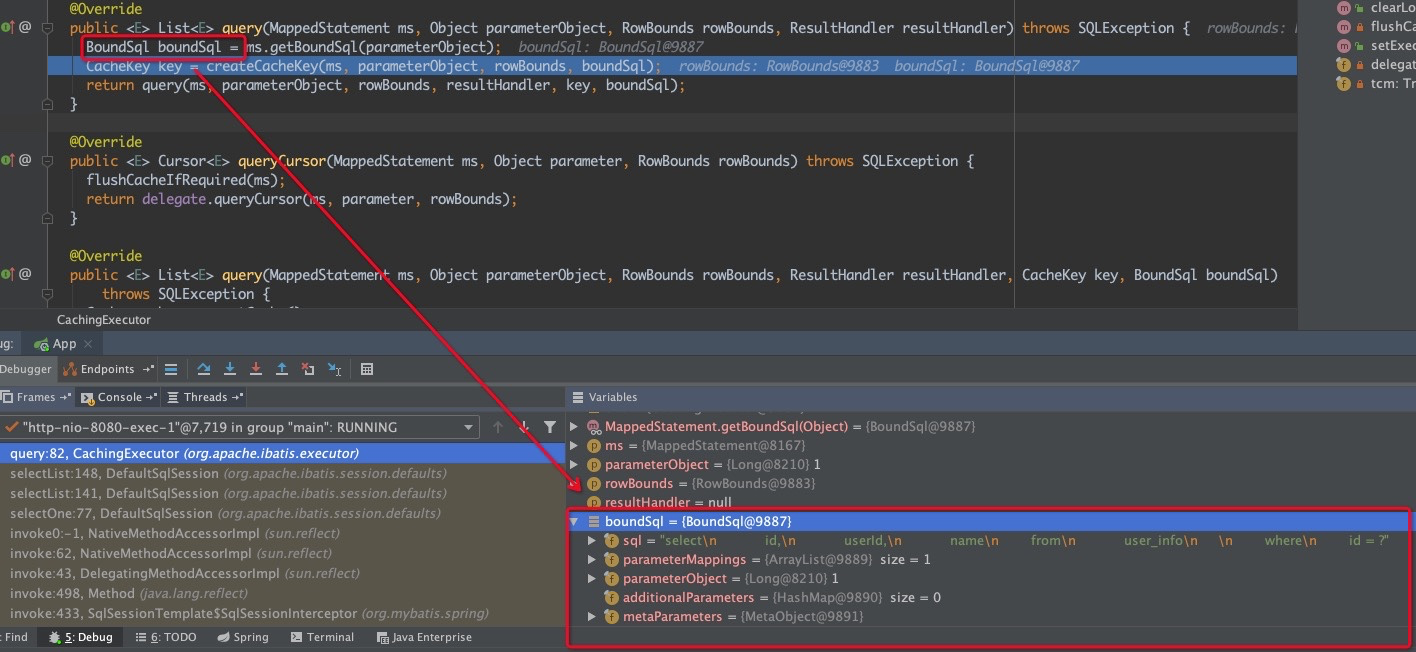Select frame selectList:141, DefaultSqlSession

click(282, 493)
